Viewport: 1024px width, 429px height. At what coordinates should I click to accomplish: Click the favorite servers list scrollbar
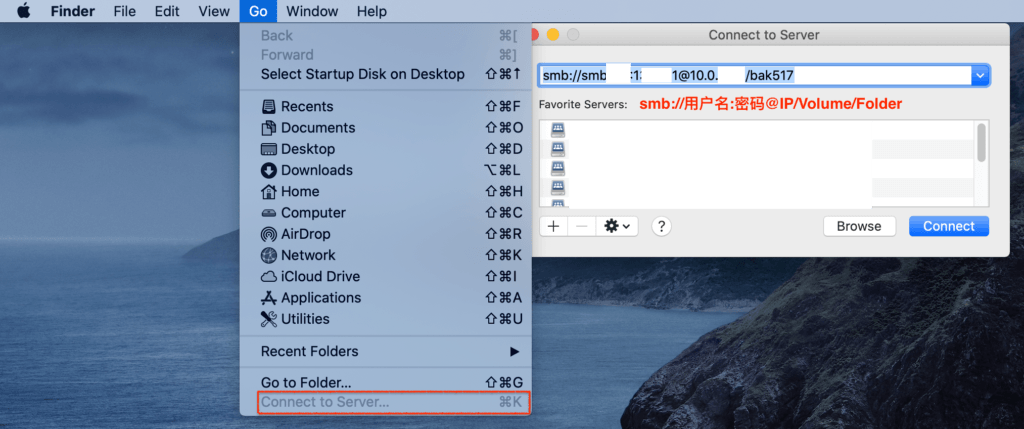(x=982, y=142)
